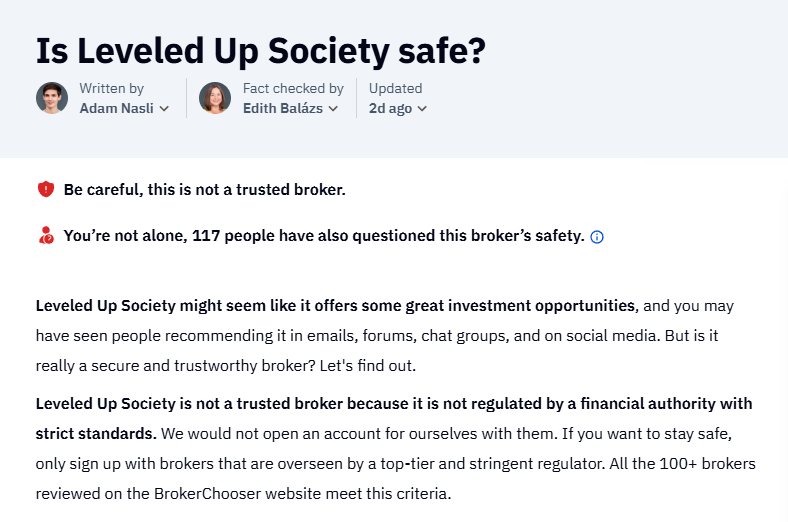Click the 2d ago updated text
Image resolution: width=788 pixels, height=522 pixels.
(390, 109)
